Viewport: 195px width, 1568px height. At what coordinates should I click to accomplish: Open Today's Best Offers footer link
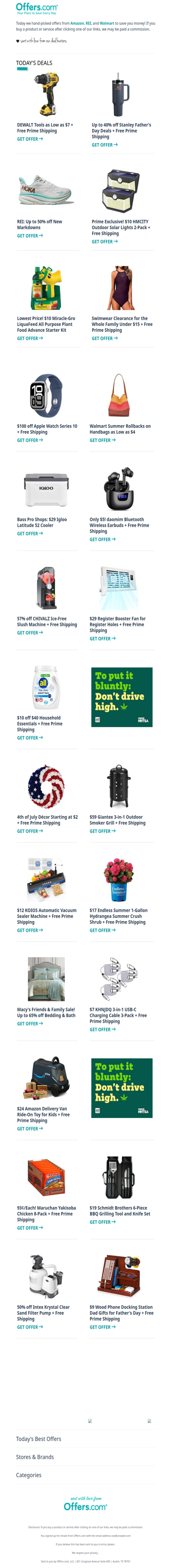coord(39,1439)
